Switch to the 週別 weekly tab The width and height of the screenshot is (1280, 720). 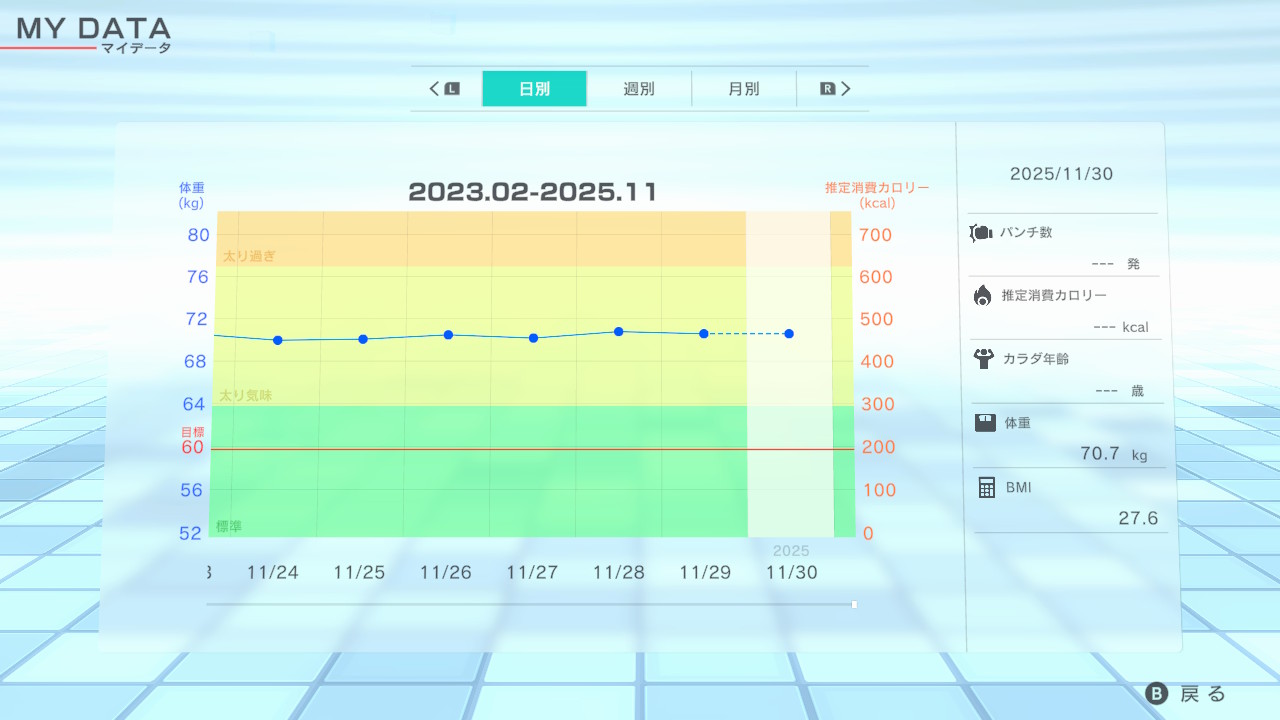click(x=639, y=89)
